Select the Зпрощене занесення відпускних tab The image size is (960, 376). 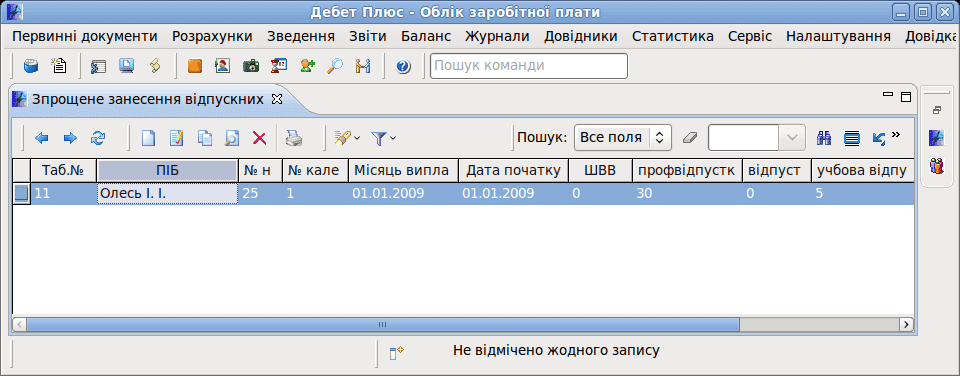tap(148, 99)
